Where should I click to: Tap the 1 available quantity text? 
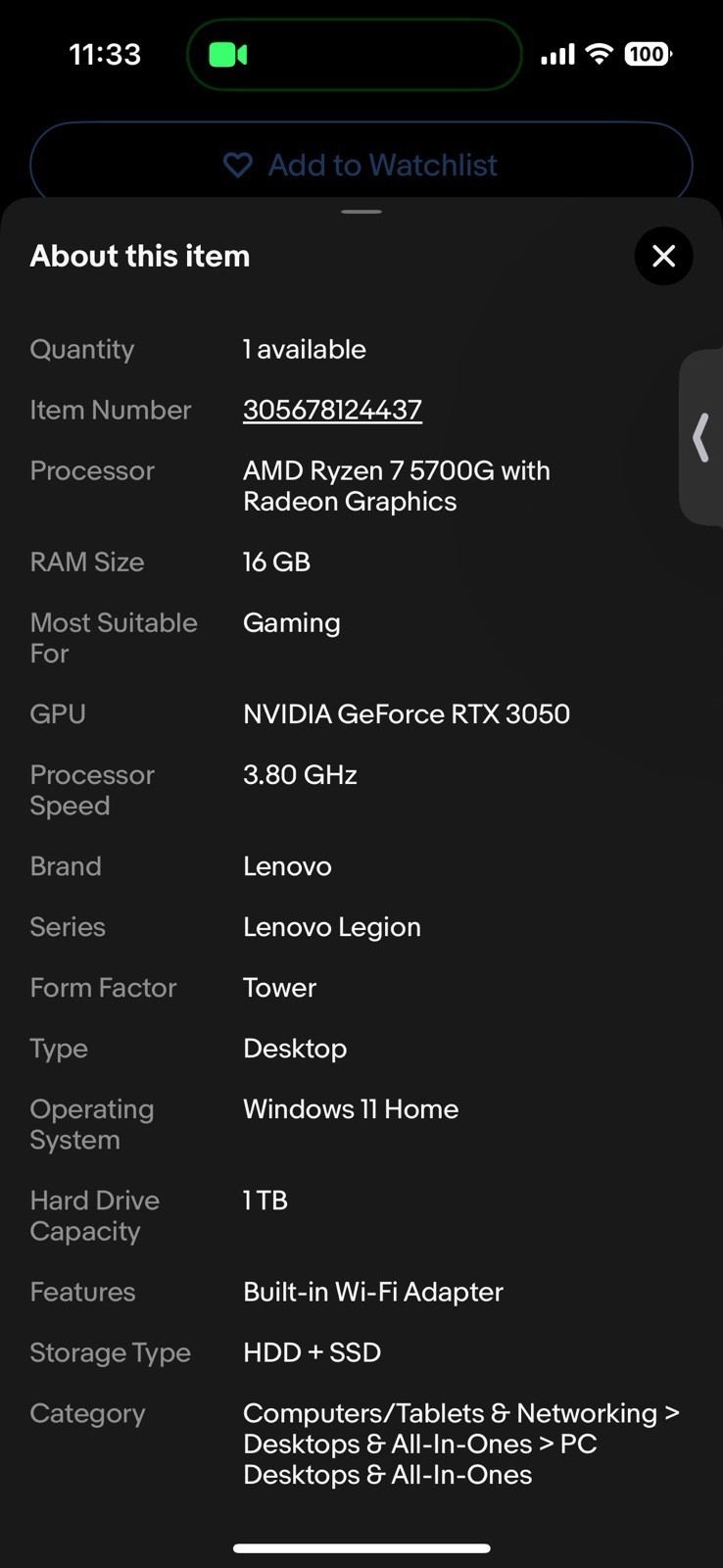(305, 349)
